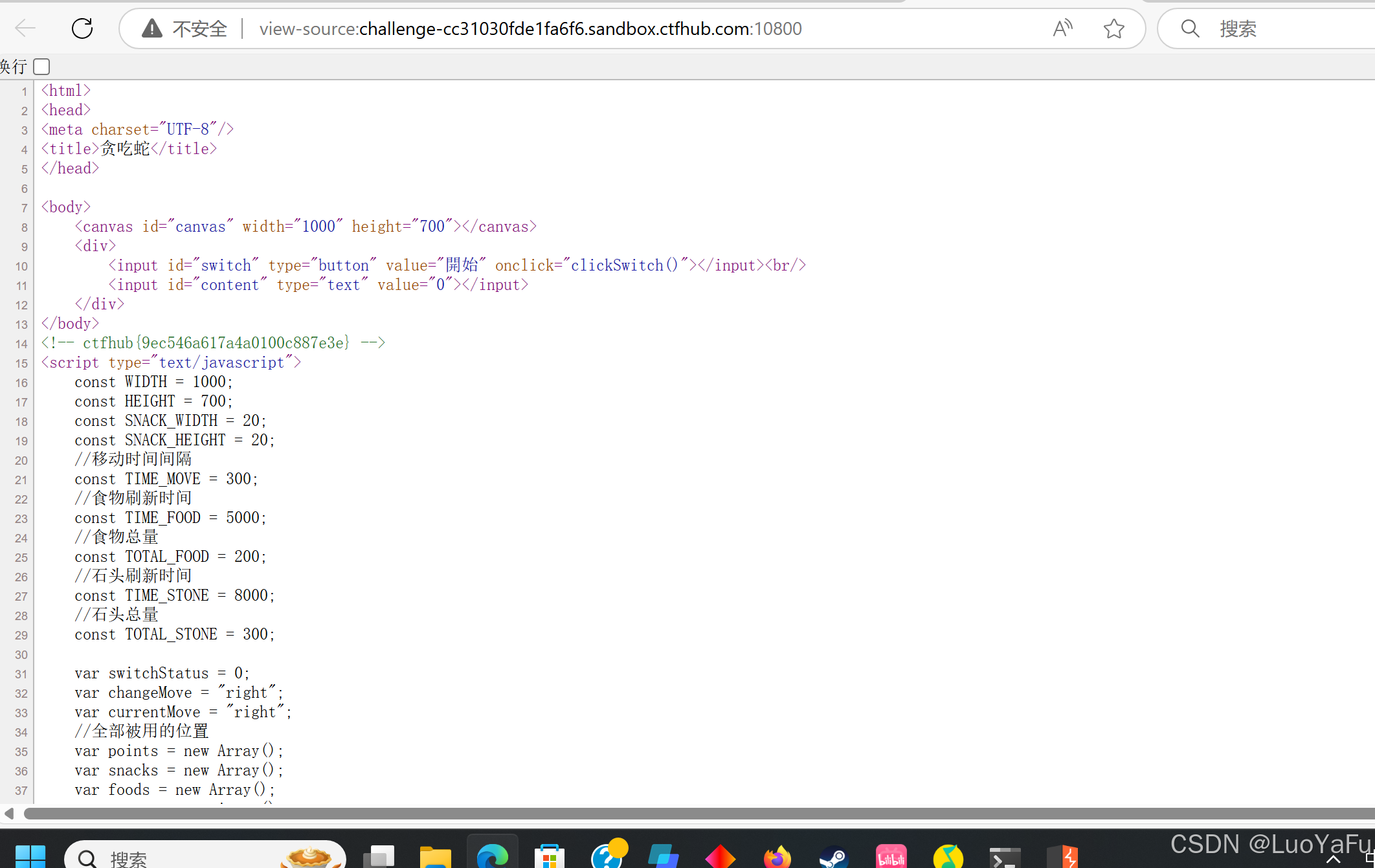Click the horizontal scrollbar at page bottom

point(647,814)
